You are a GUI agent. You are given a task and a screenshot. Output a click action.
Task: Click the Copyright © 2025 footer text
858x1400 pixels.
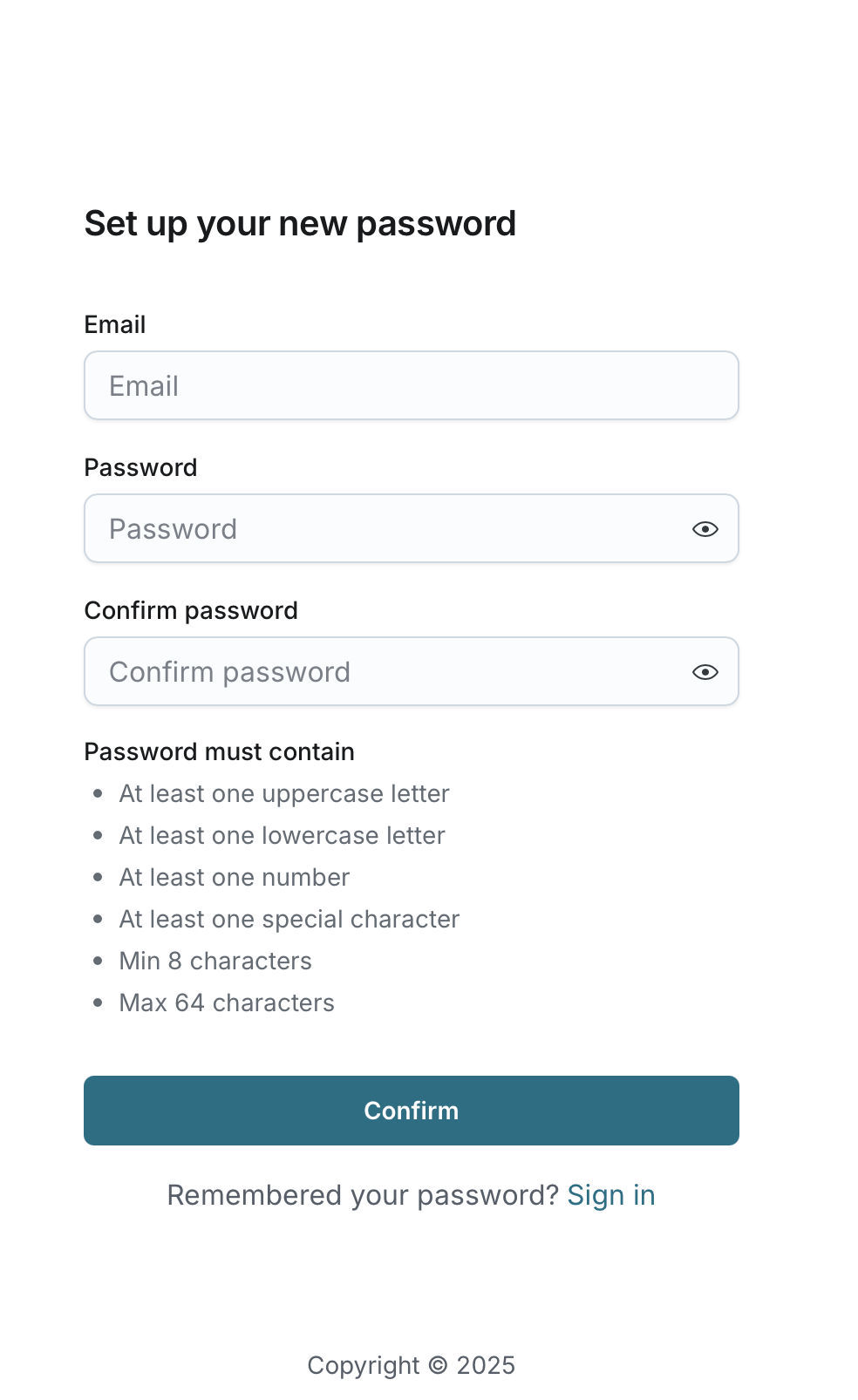pyautogui.click(x=411, y=1365)
